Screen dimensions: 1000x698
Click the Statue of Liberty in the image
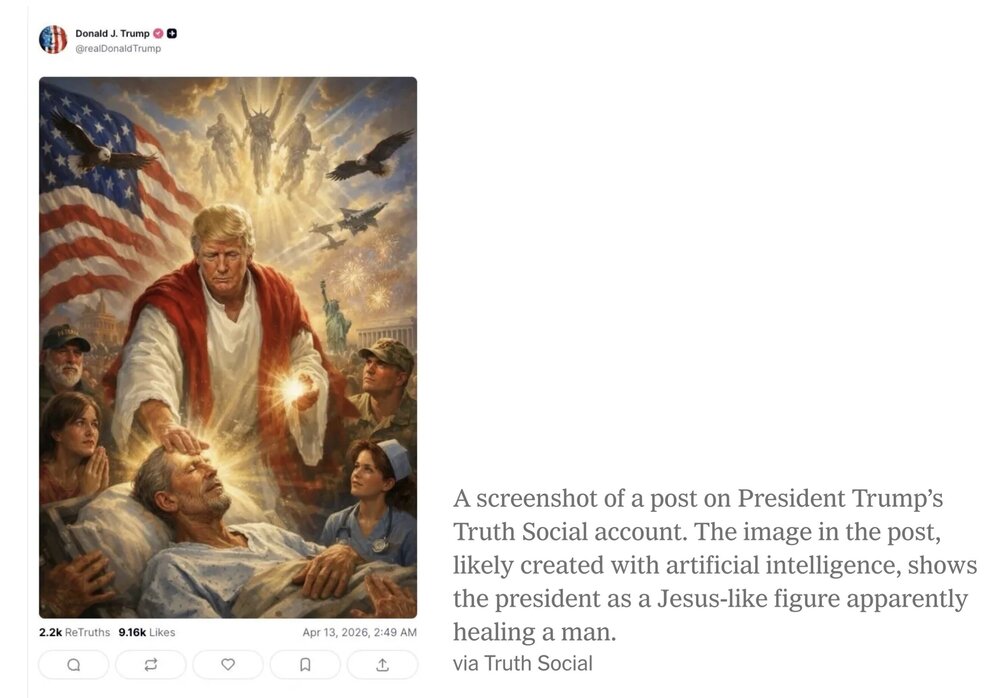pos(337,314)
